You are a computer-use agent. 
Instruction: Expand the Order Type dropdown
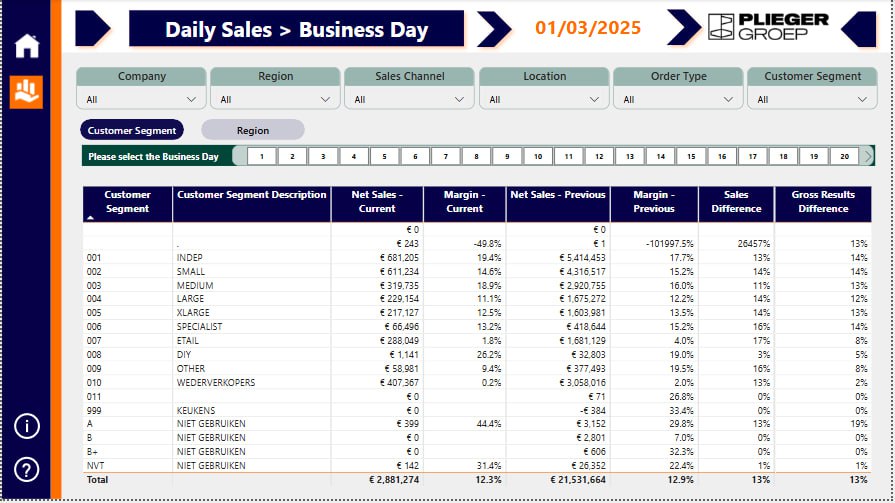pyautogui.click(x=677, y=99)
